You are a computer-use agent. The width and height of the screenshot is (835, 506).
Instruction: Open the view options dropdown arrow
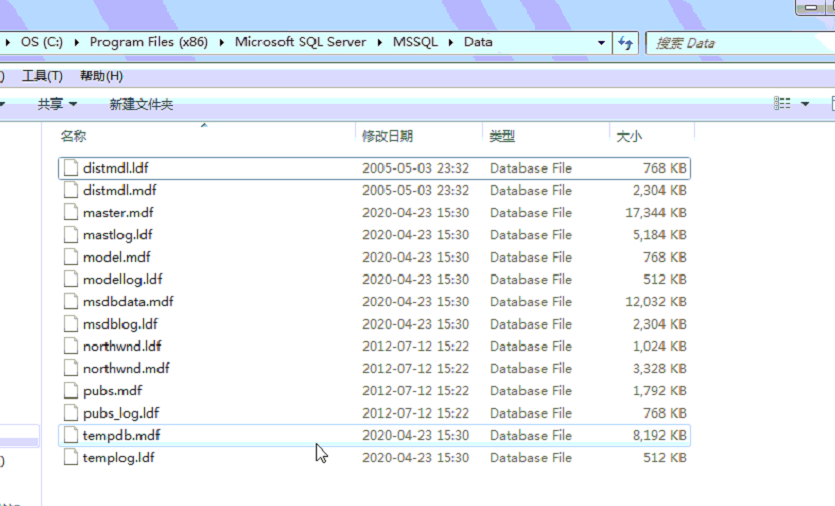[805, 104]
